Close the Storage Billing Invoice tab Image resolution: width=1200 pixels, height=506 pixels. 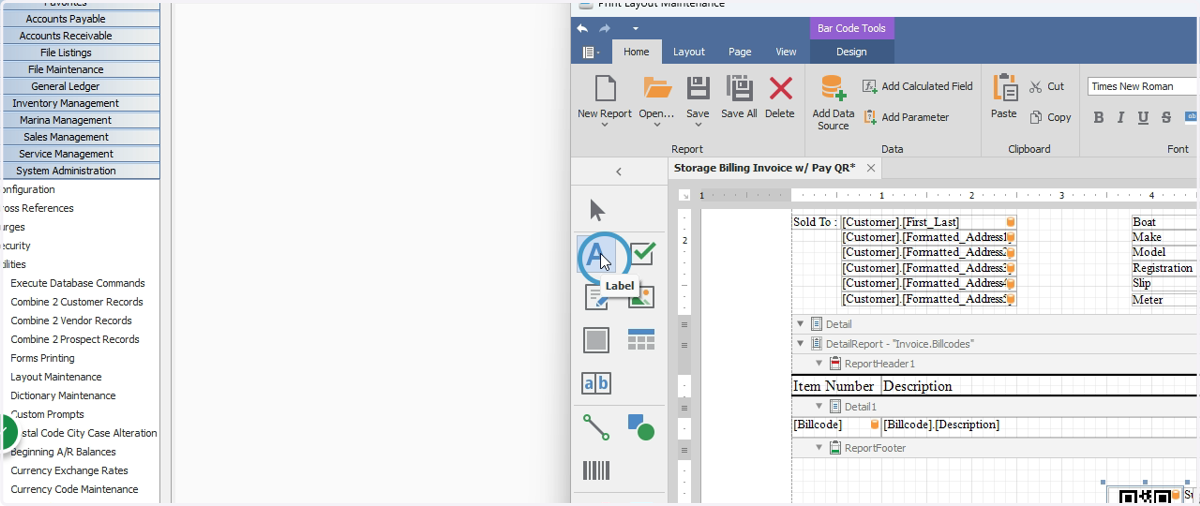[x=871, y=168]
